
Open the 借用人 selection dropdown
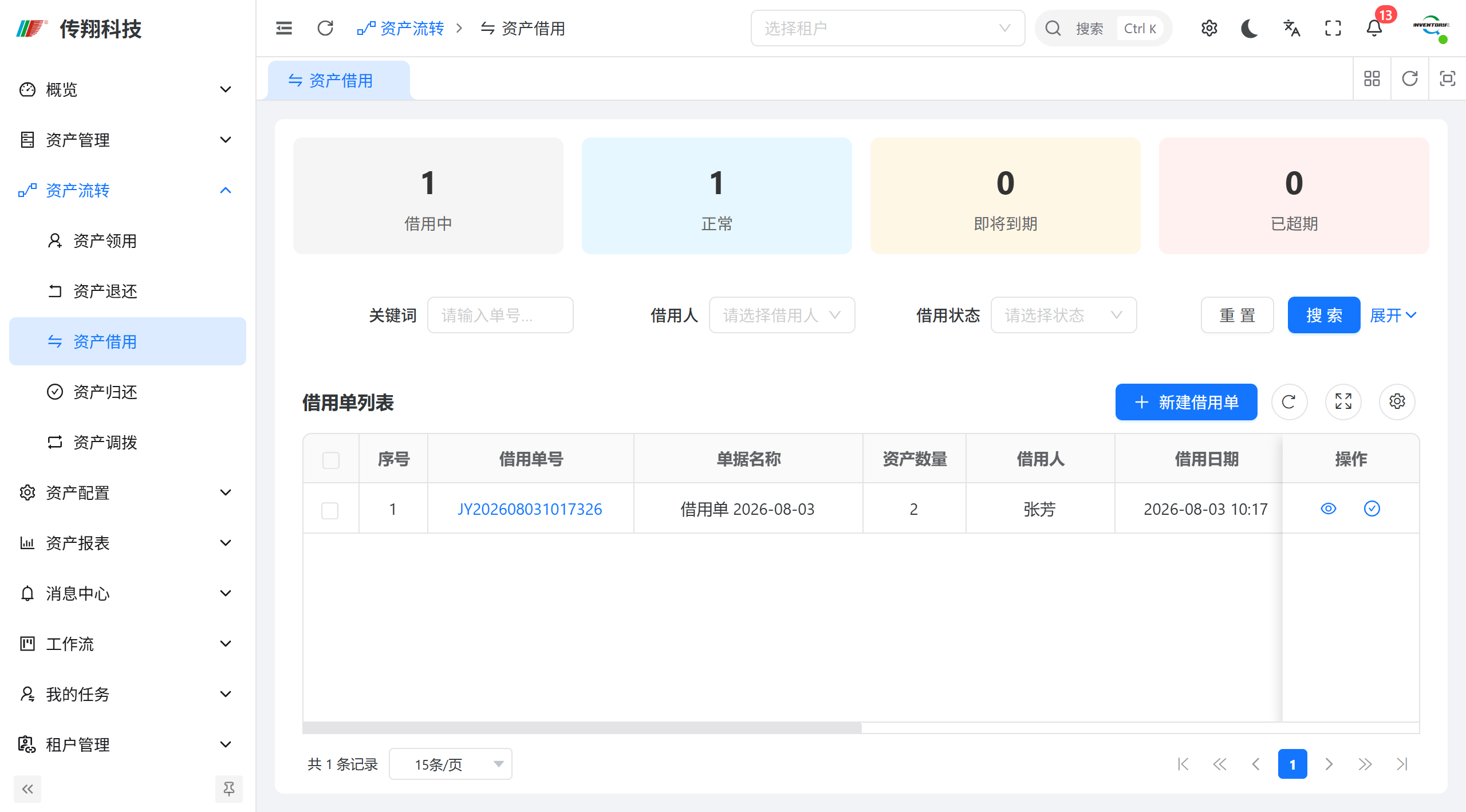(x=782, y=315)
